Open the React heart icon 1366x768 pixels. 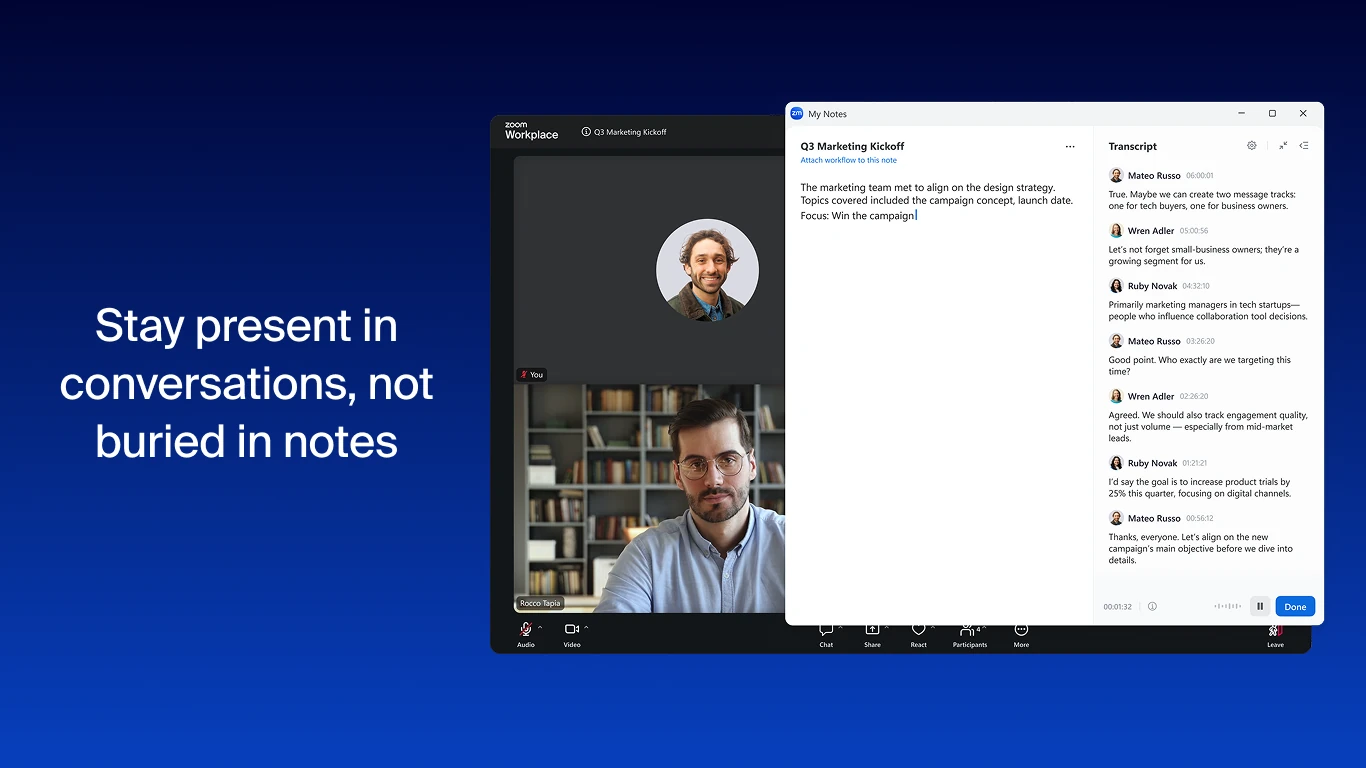point(918,630)
